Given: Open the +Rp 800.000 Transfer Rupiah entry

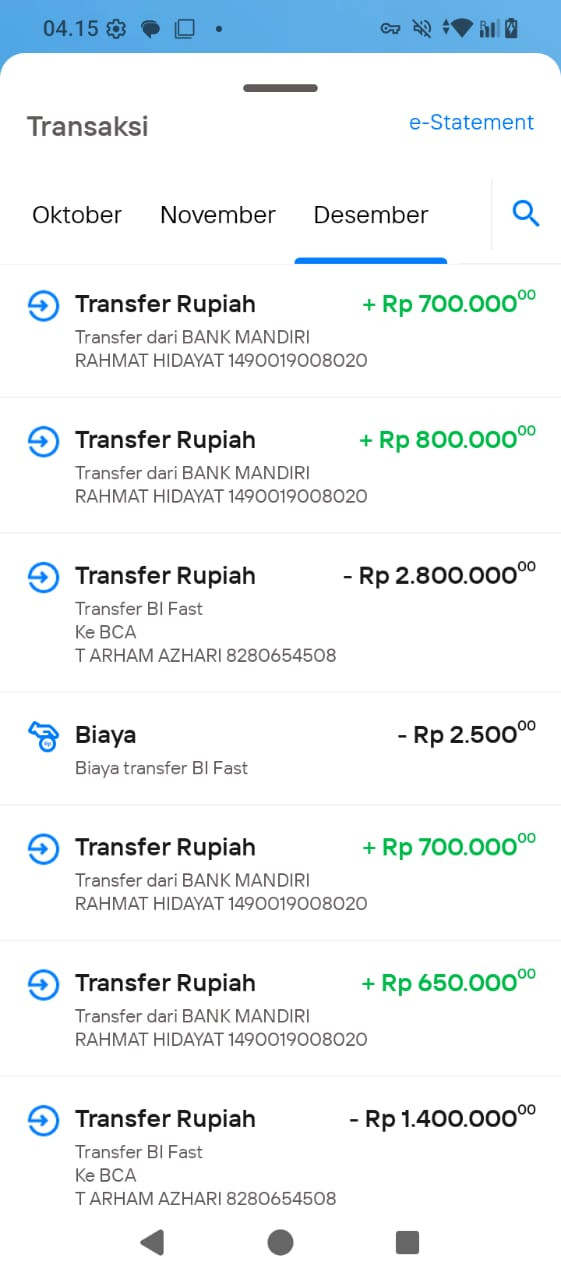Looking at the screenshot, I should [280, 465].
